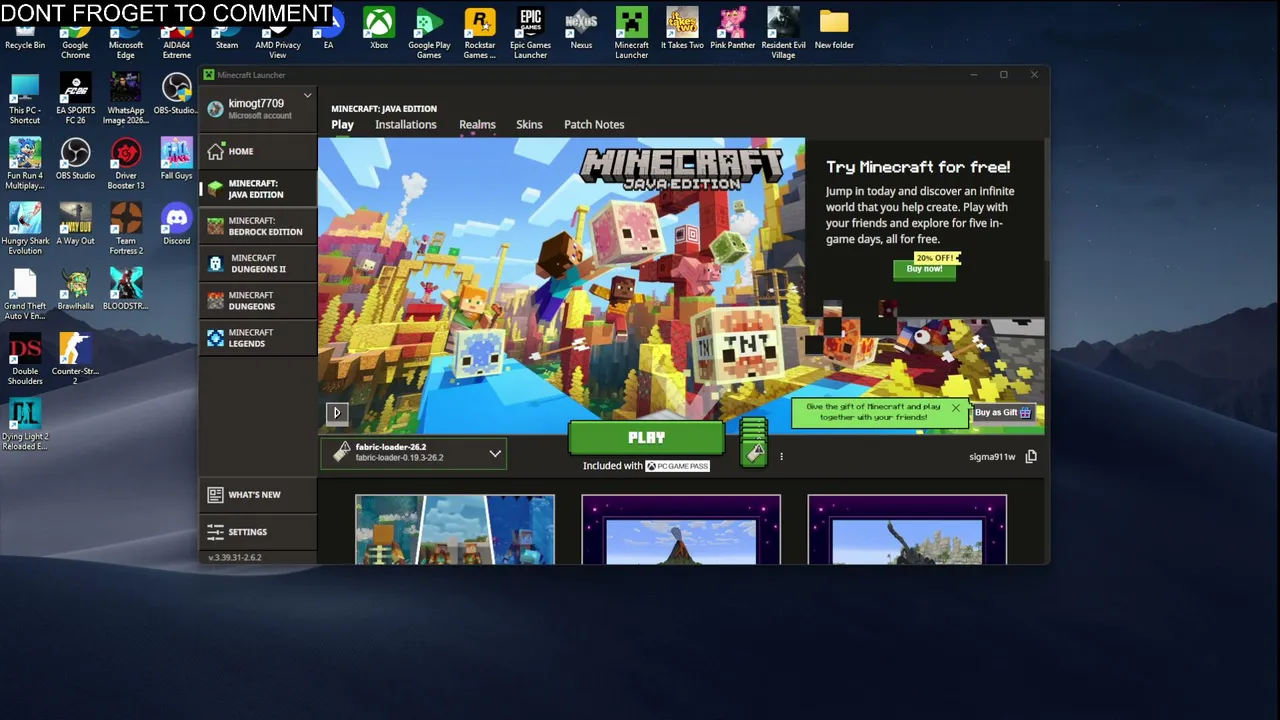
Task: Select the Hungry Shark Evolution desktop shortcut
Action: 25,229
